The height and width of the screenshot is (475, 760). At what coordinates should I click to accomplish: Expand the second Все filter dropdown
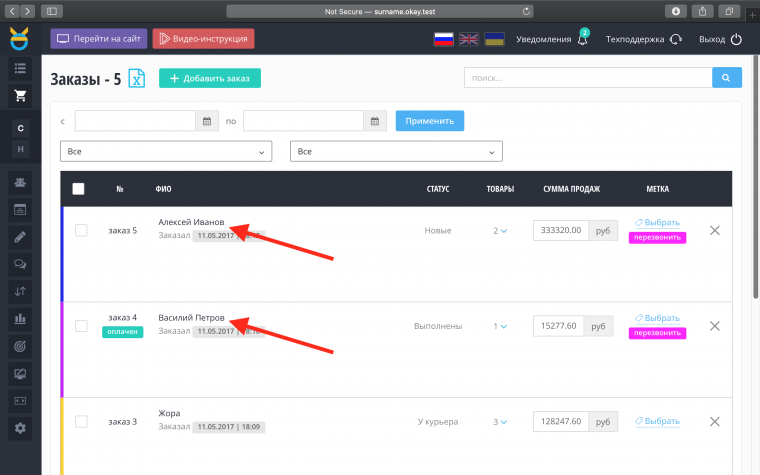(x=396, y=151)
